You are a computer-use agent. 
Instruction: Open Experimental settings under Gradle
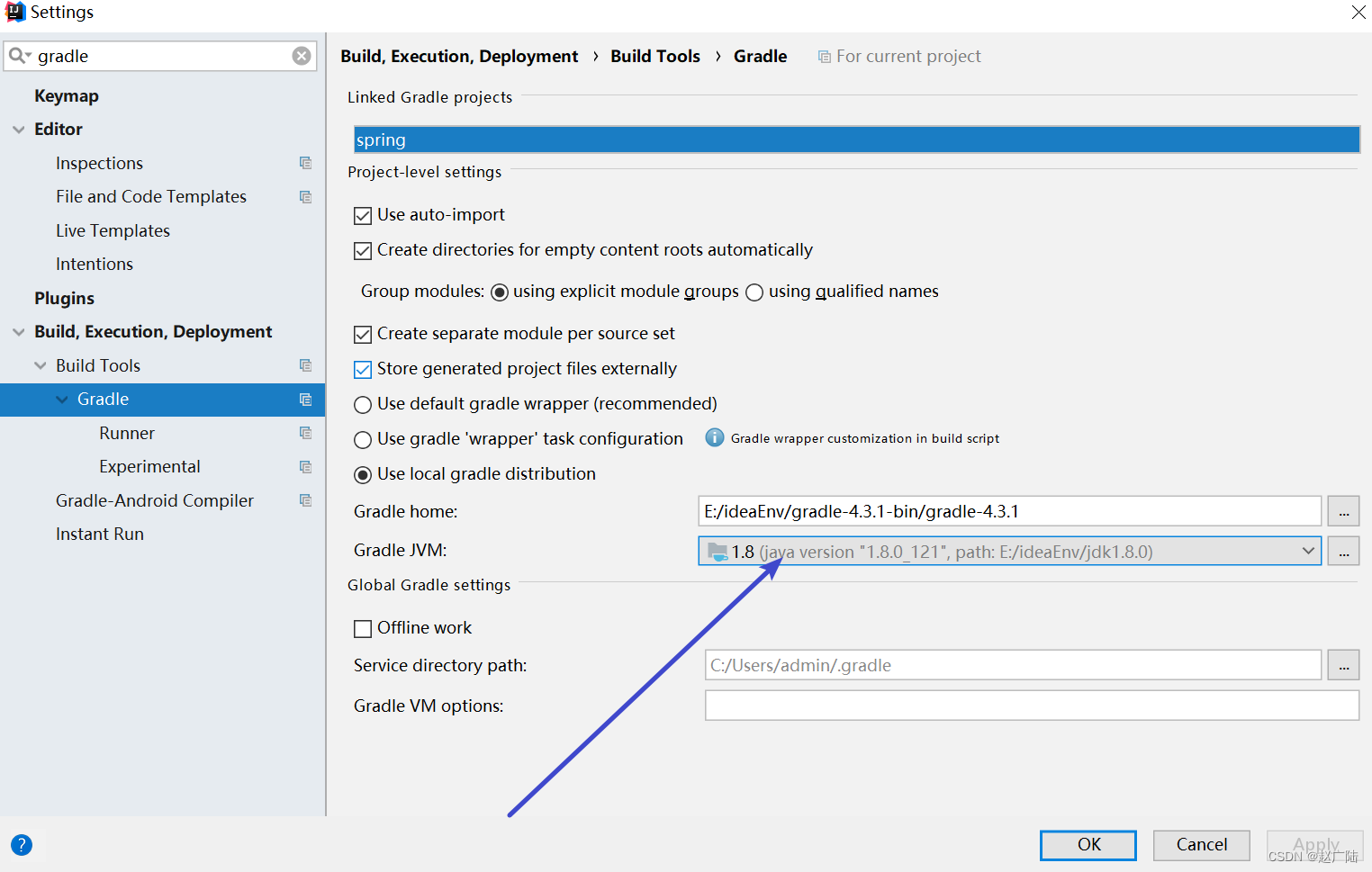(149, 466)
